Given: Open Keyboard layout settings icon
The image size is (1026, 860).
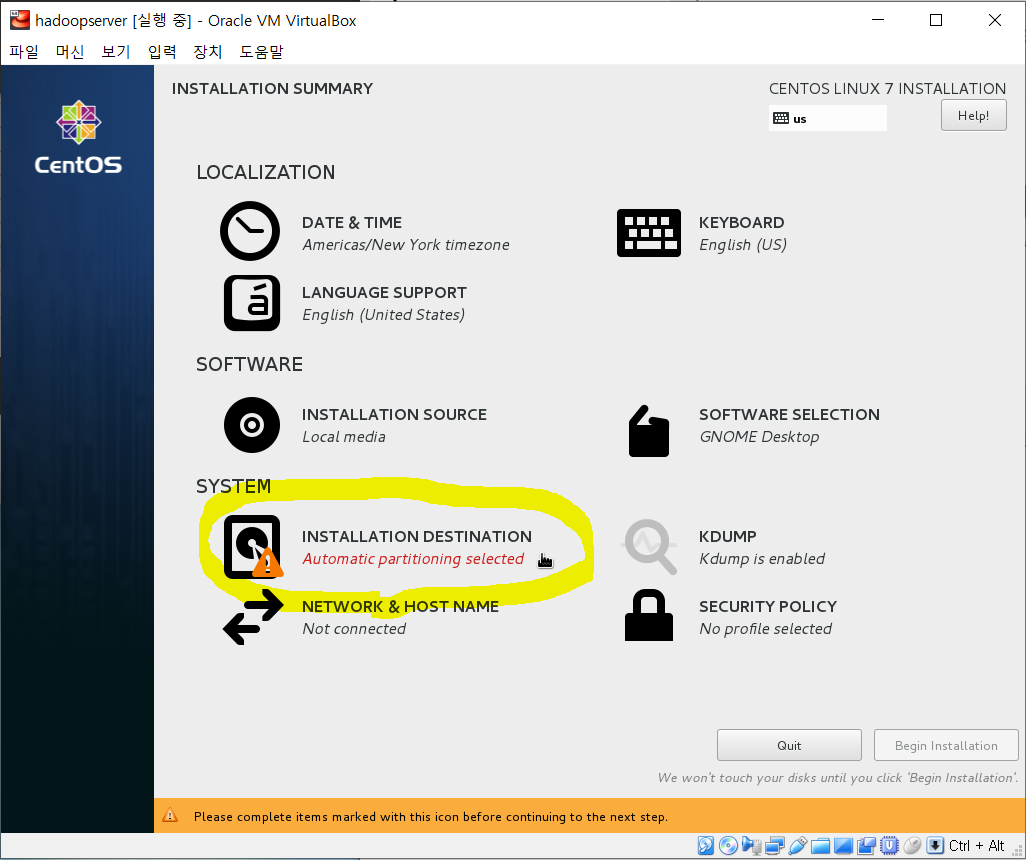Looking at the screenshot, I should [648, 233].
